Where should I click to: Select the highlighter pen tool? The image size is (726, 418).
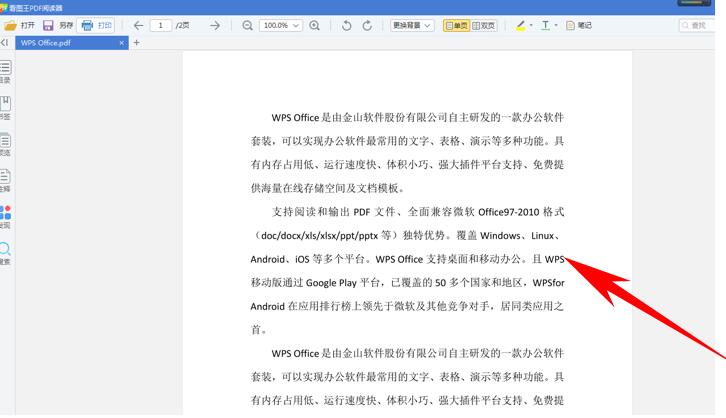tap(520, 25)
